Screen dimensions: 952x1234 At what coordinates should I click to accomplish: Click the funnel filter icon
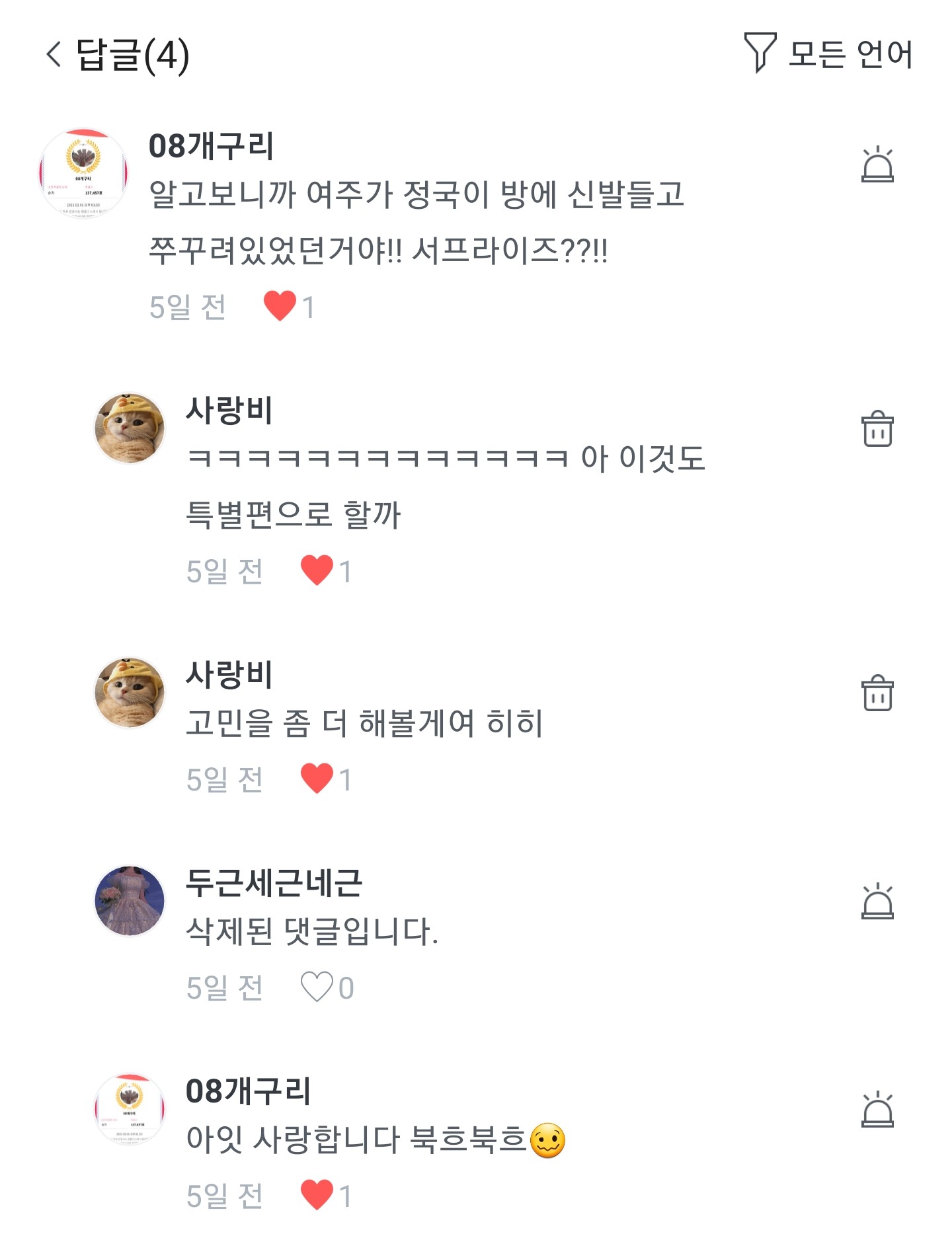click(x=760, y=52)
